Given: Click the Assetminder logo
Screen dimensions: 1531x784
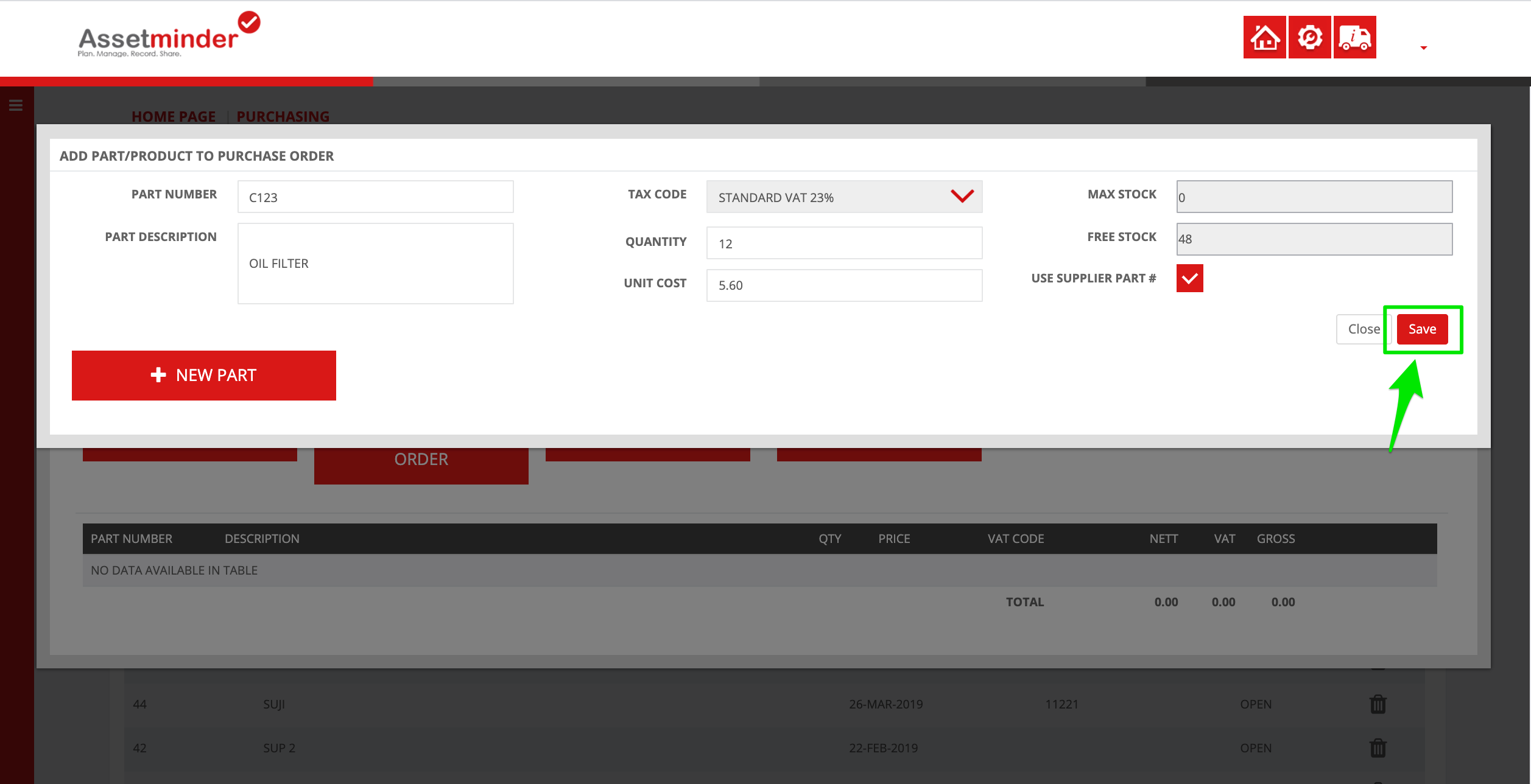Looking at the screenshot, I should click(169, 35).
